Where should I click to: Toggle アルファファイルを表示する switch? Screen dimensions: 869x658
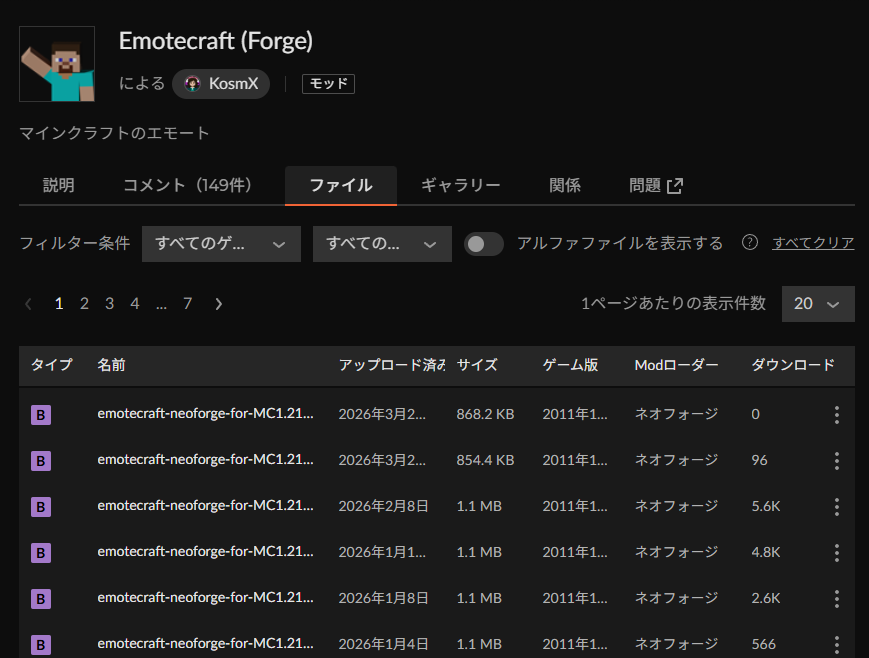(484, 244)
